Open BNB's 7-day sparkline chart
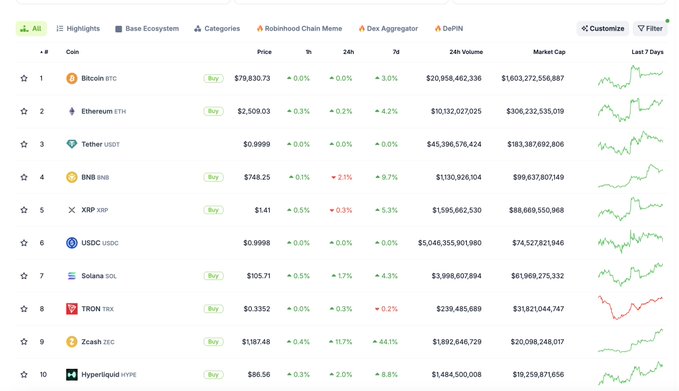The image size is (679, 391). (630, 176)
